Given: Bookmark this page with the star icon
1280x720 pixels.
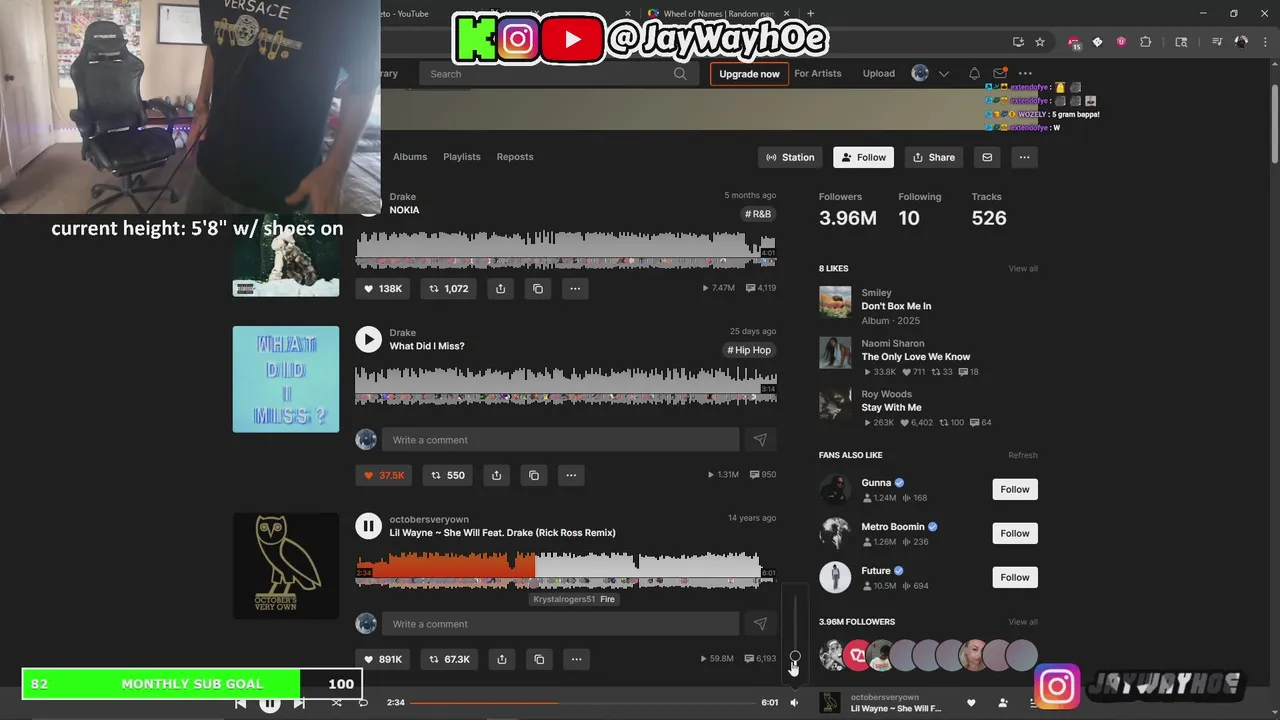Looking at the screenshot, I should point(1040,42).
